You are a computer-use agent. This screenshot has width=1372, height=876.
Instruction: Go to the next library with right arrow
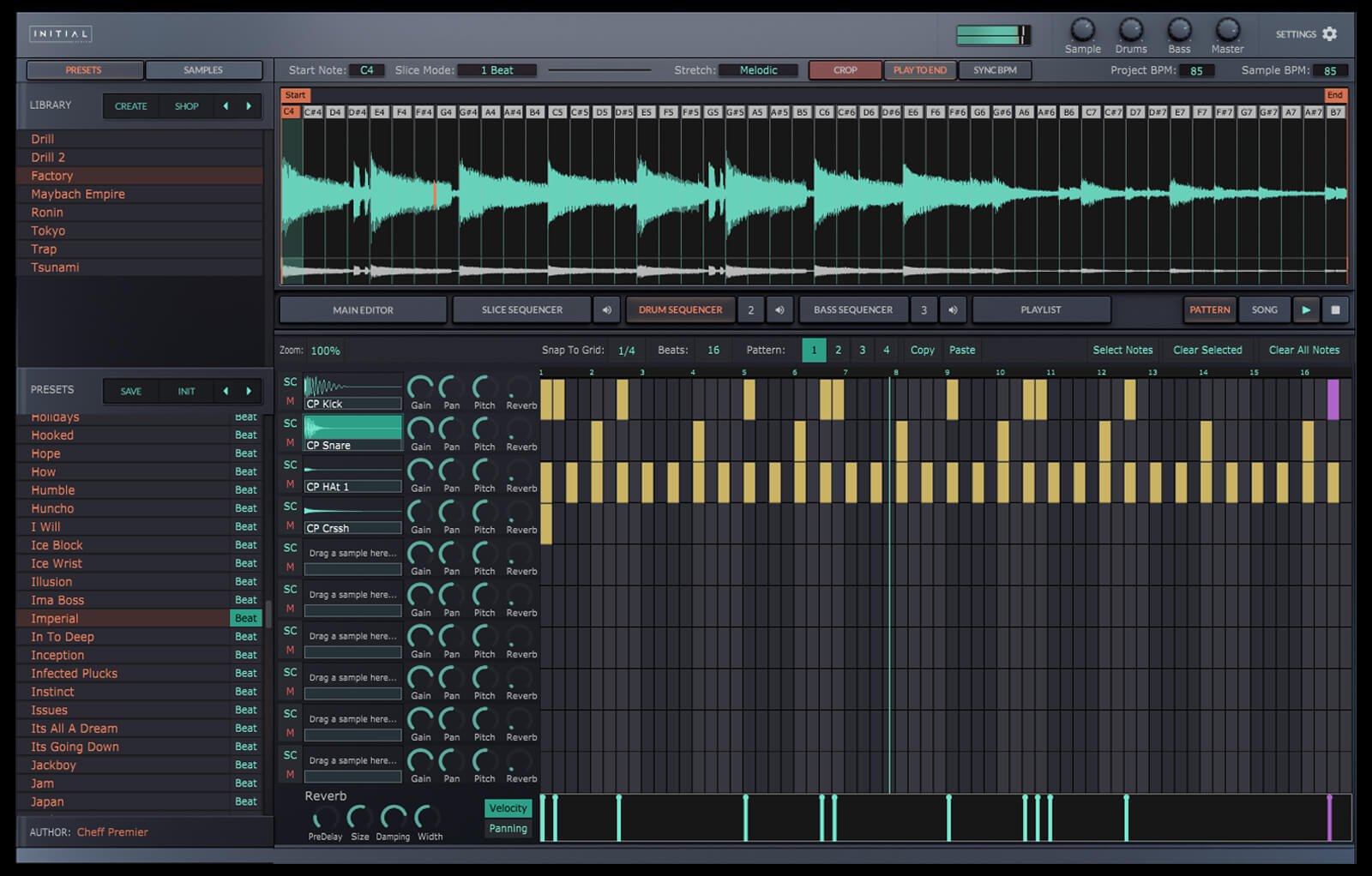click(x=250, y=106)
